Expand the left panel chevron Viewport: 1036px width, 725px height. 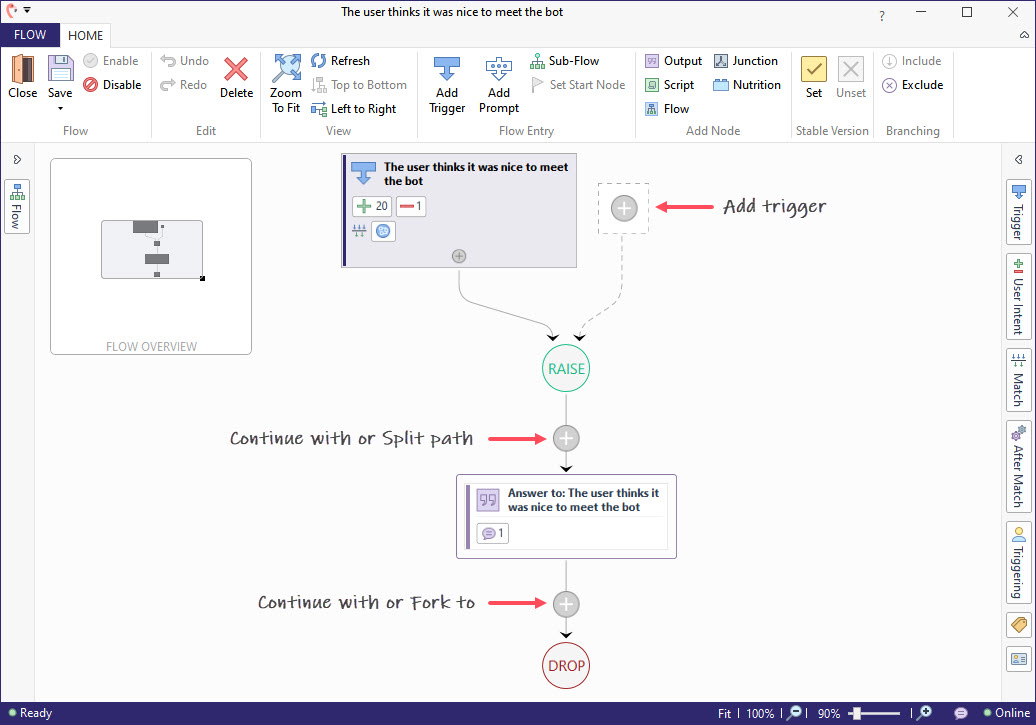[17, 157]
